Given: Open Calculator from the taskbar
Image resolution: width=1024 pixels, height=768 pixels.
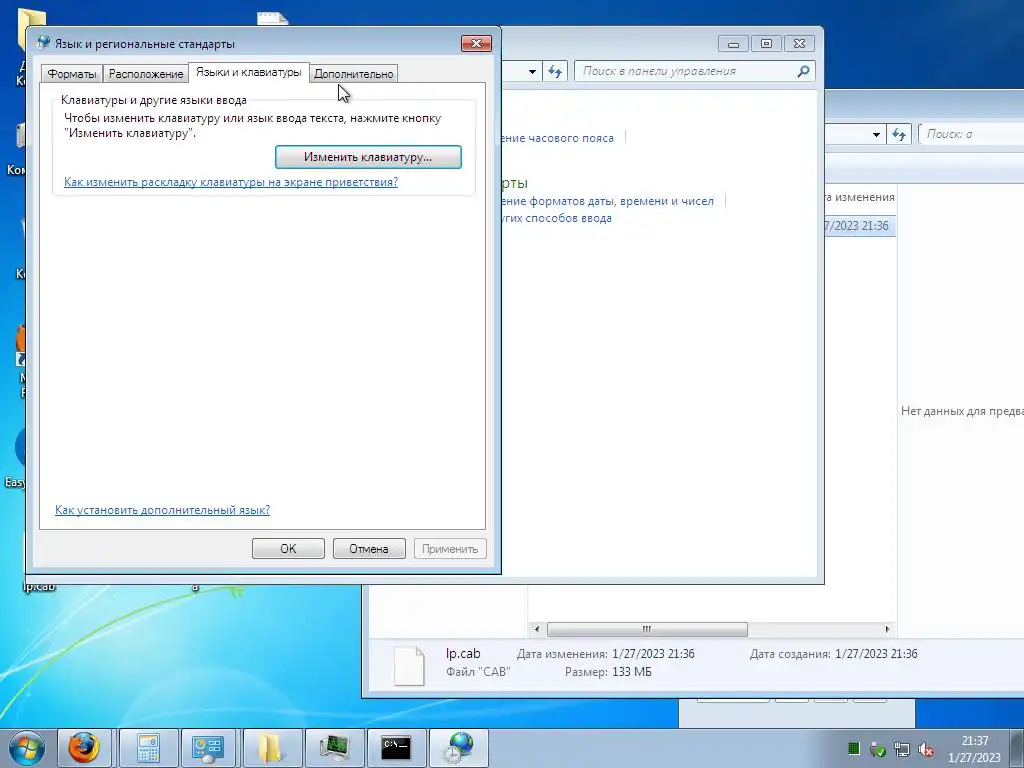Looking at the screenshot, I should [148, 748].
